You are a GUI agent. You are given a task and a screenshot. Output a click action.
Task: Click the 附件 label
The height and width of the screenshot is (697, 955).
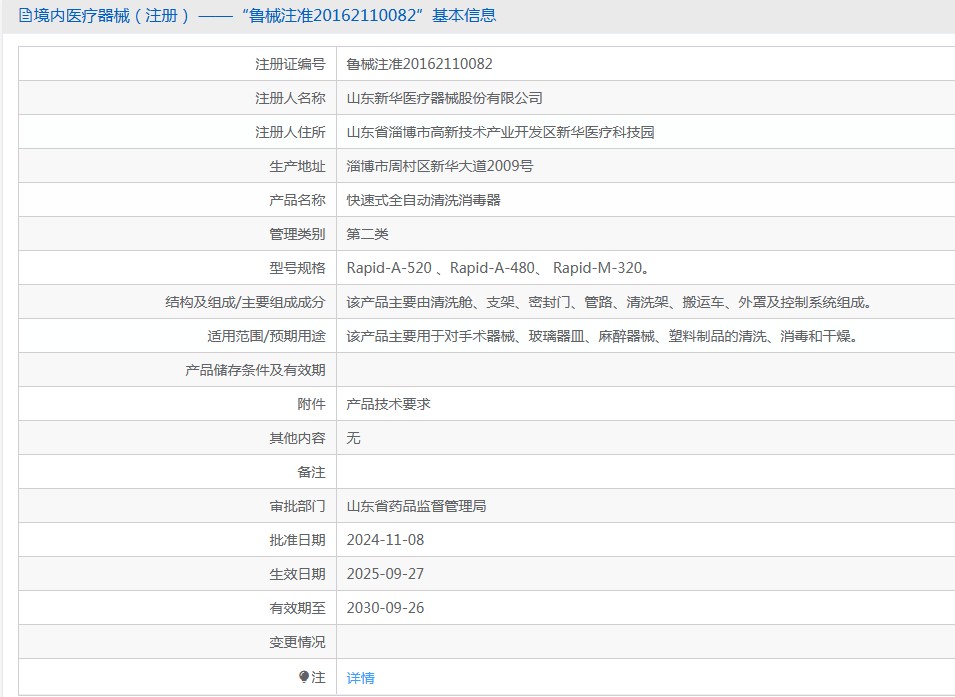coord(311,405)
